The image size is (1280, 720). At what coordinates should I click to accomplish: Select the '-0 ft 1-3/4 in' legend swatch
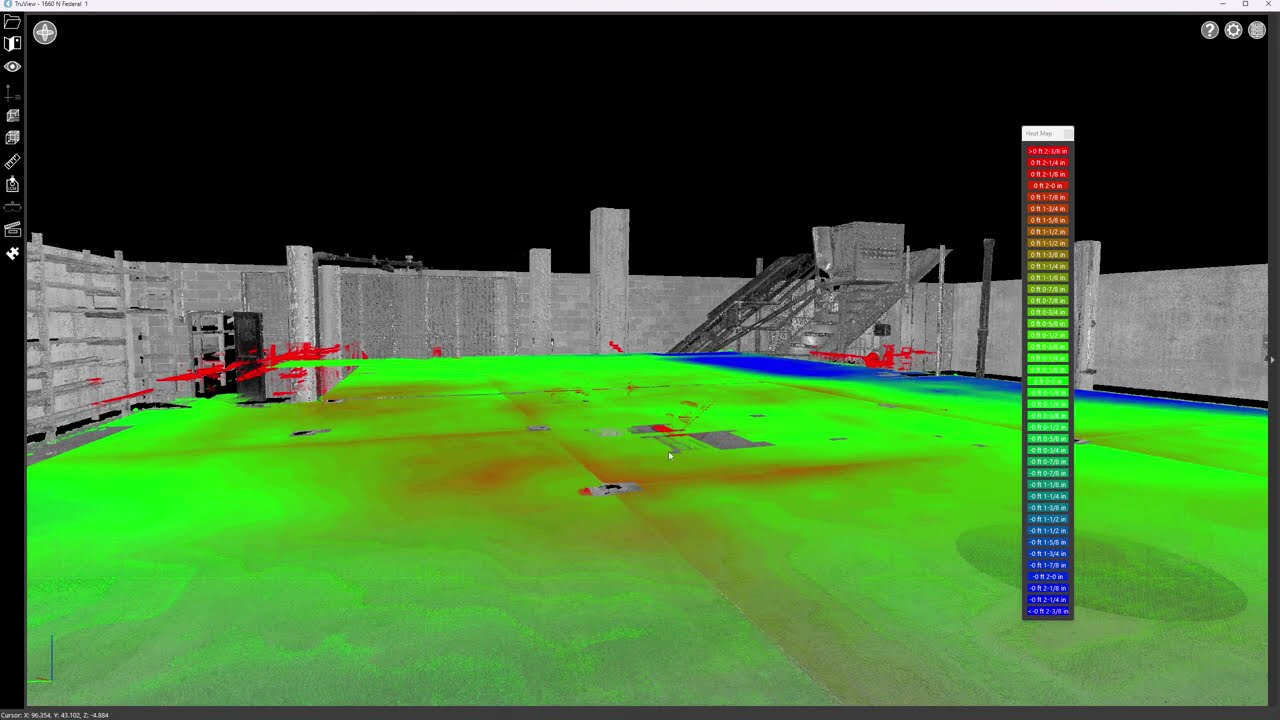point(1048,553)
